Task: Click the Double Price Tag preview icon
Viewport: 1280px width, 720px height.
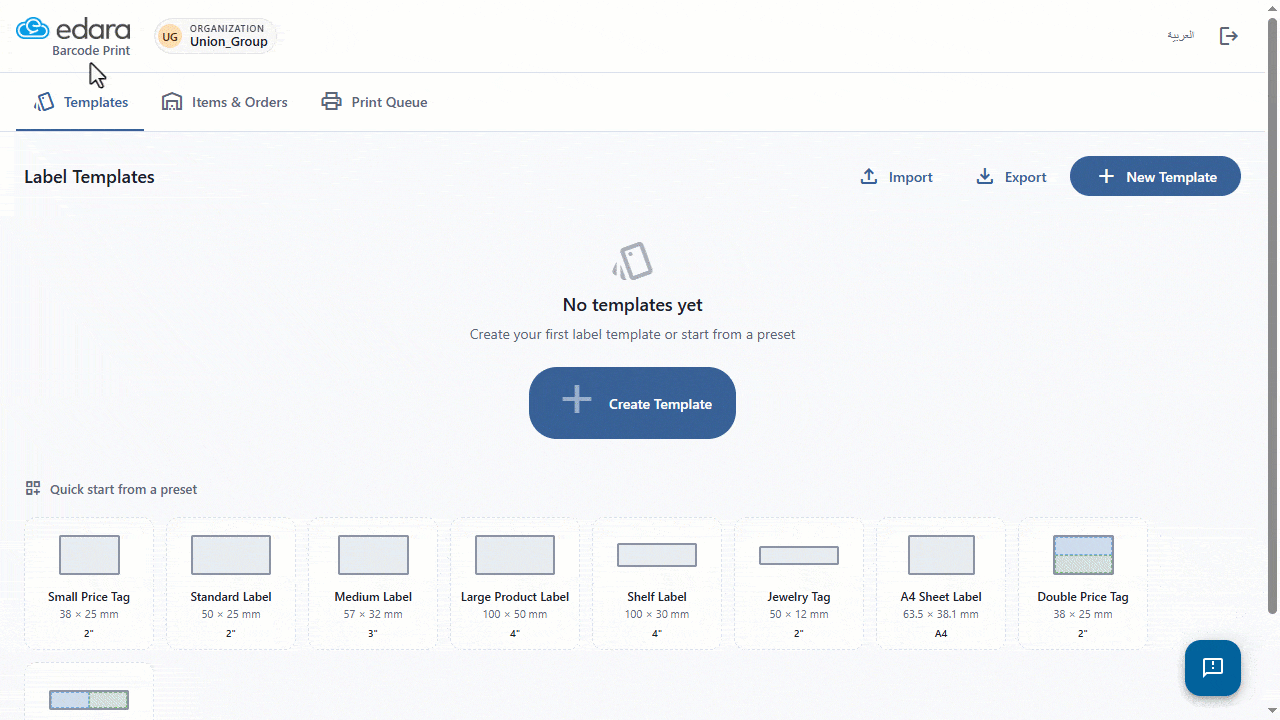Action: [x=1083, y=555]
